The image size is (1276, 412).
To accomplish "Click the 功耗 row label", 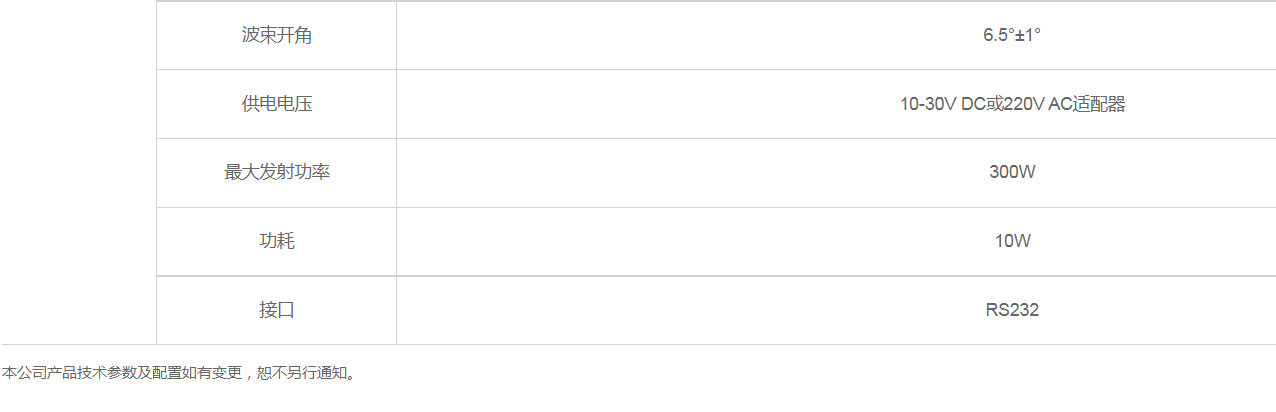I will [277, 241].
